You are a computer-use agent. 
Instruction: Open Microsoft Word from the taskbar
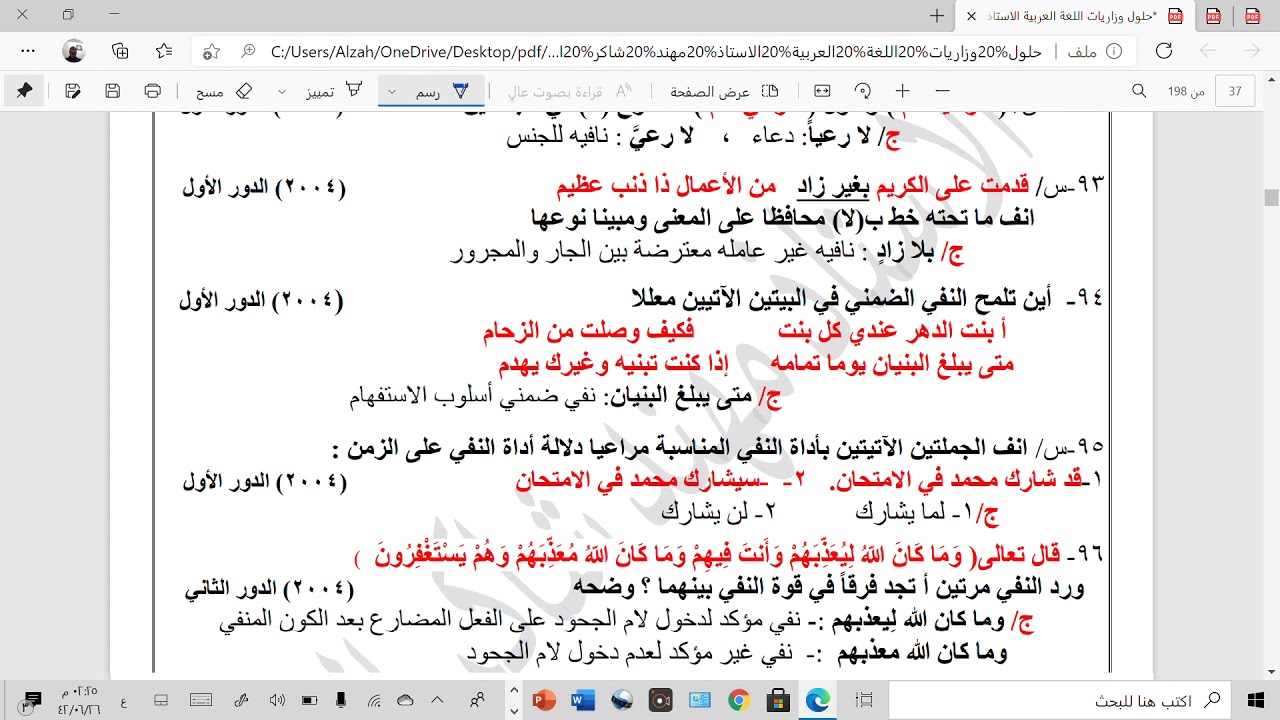[583, 700]
